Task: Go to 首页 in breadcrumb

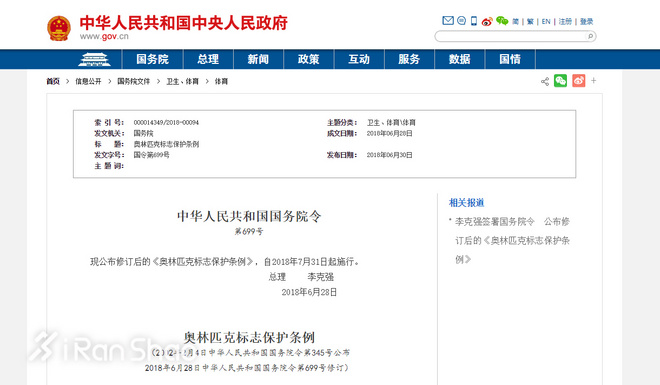Action: 53,81
